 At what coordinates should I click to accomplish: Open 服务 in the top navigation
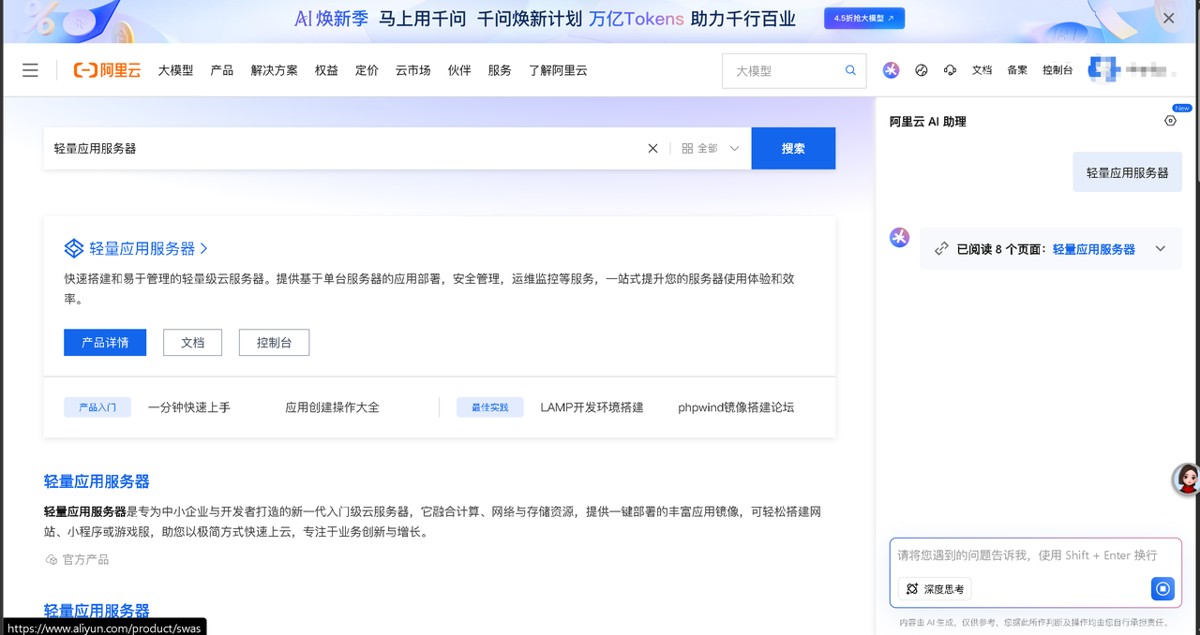tap(500, 70)
